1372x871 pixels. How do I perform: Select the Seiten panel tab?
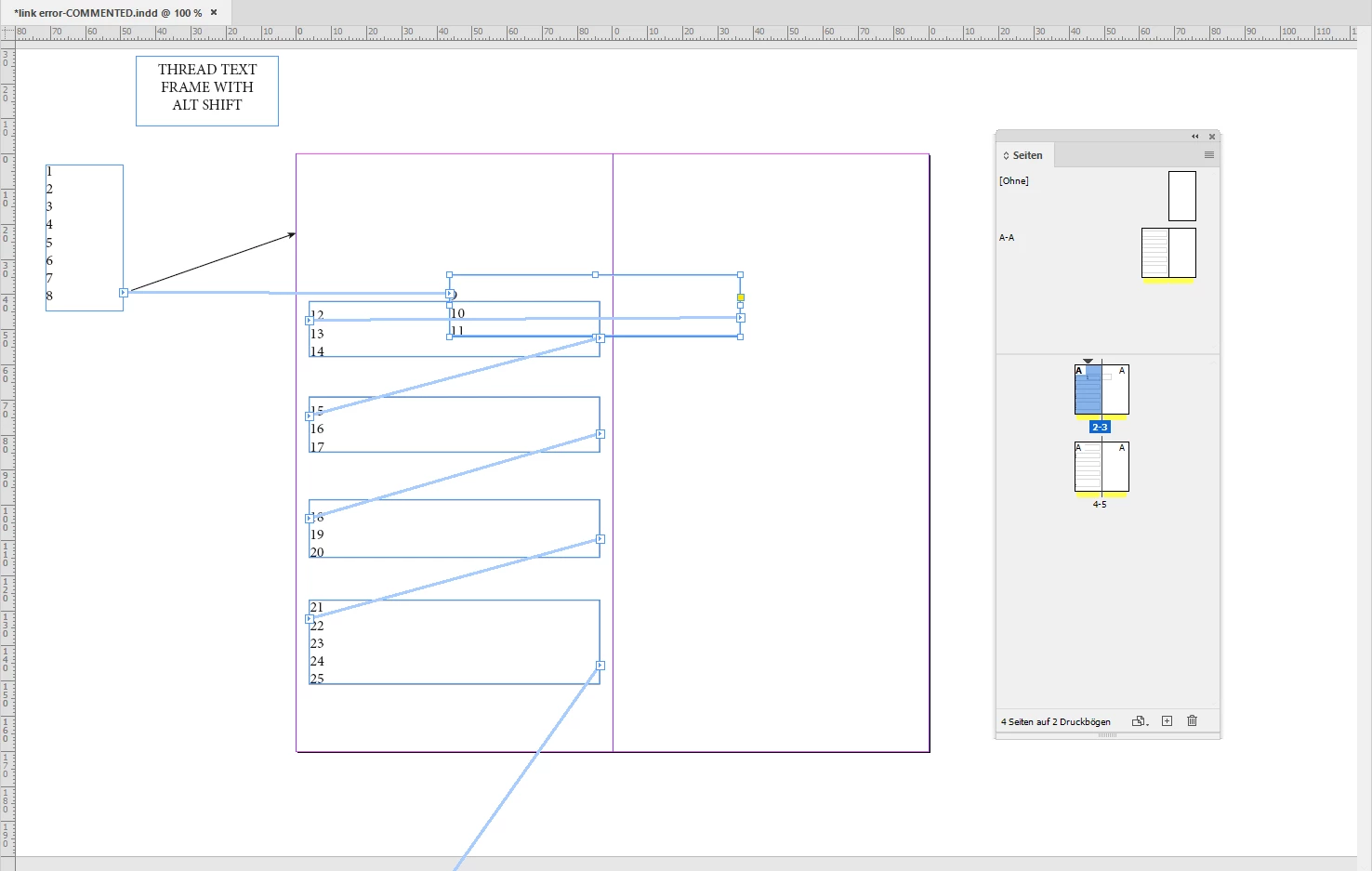click(x=1026, y=155)
